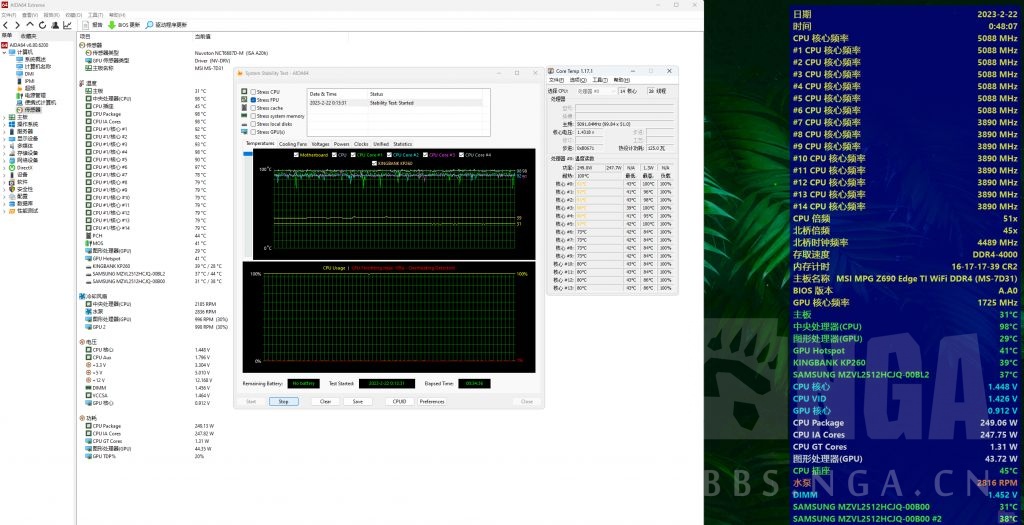The image size is (1024, 525).
Task: Select 传感器 item in the tree
Action: click(32, 110)
